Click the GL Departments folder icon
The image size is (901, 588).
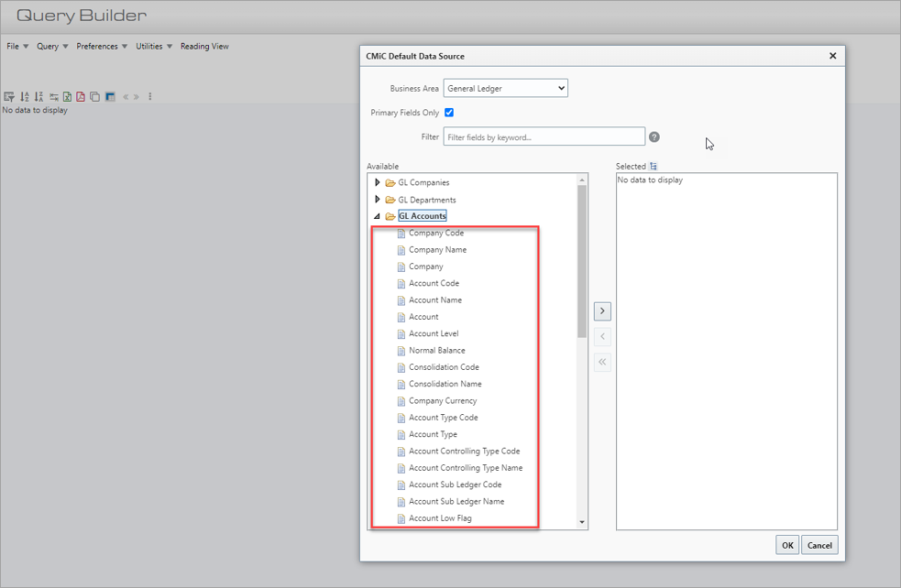[x=390, y=200]
